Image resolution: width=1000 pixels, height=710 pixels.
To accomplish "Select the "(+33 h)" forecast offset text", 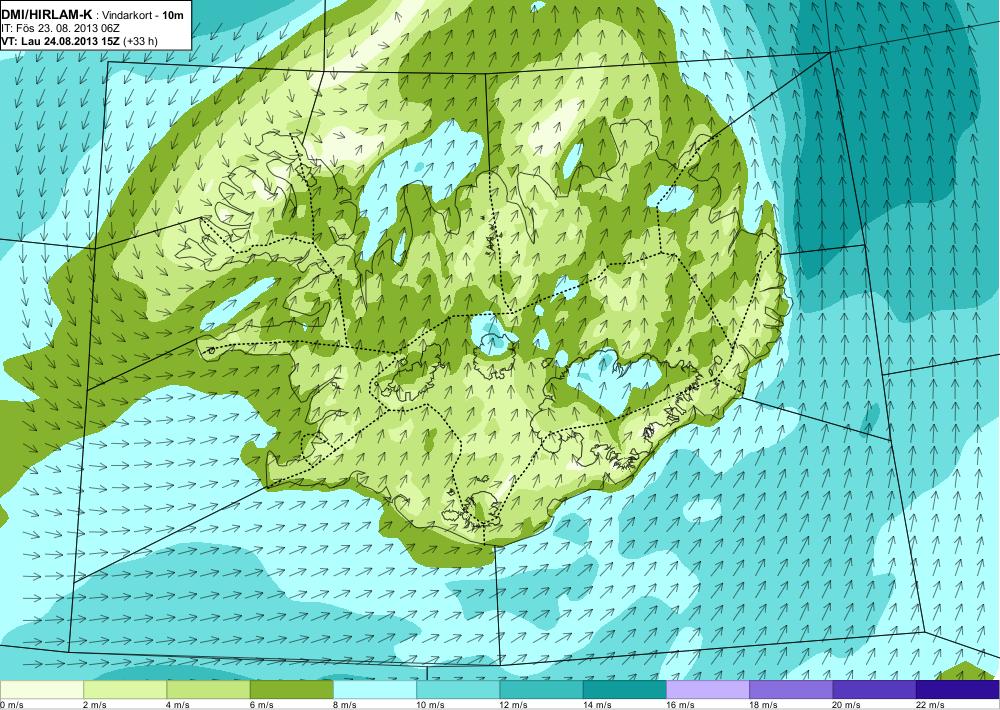I will (140, 41).
